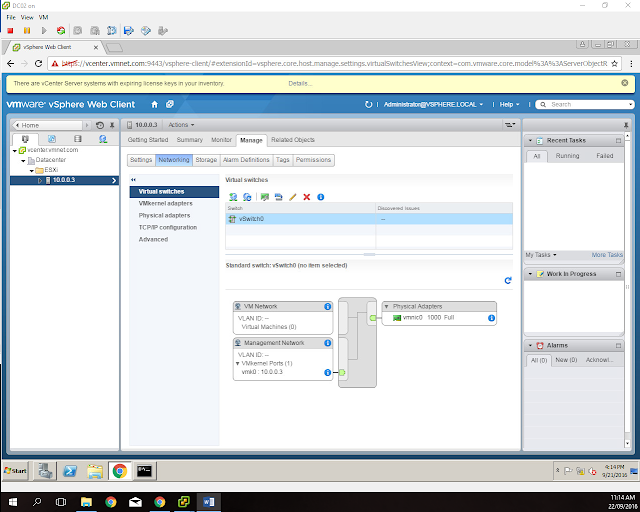Click the refresh icon for switch diagram
This screenshot has width=640, height=512.
pos(508,280)
